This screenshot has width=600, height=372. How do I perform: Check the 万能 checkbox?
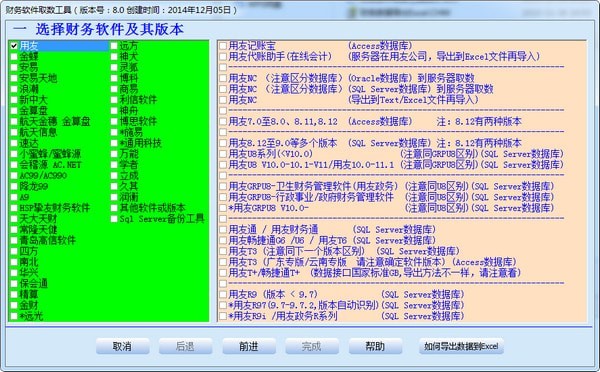[x=114, y=154]
